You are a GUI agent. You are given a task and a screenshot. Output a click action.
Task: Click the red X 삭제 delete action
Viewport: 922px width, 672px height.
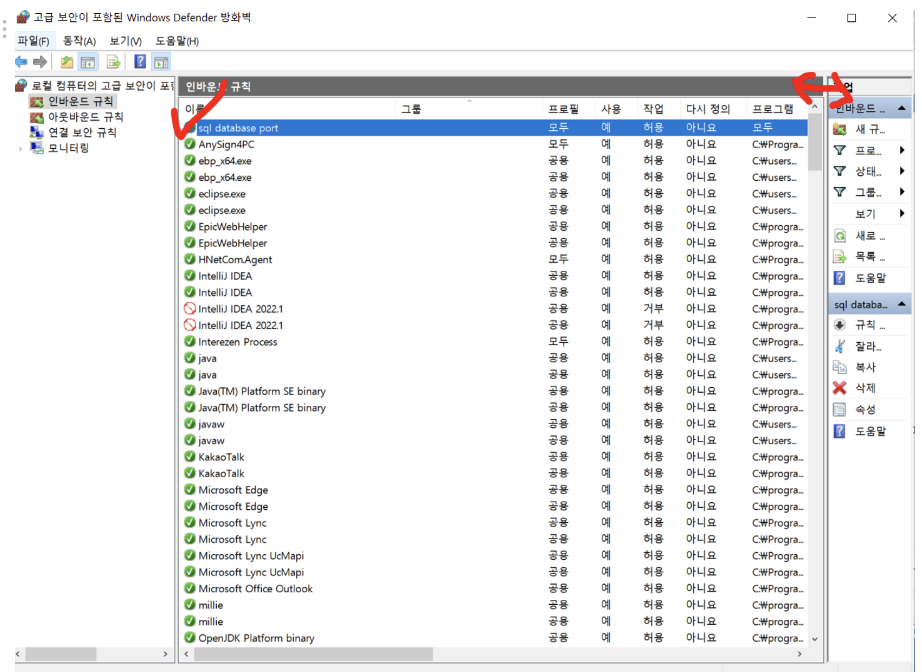click(868, 387)
